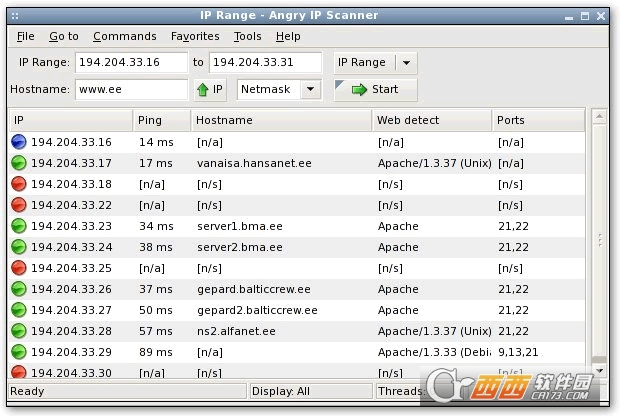620x416 pixels.
Task: Click the green status icon for 194.204.33.26
Action: 19,288
